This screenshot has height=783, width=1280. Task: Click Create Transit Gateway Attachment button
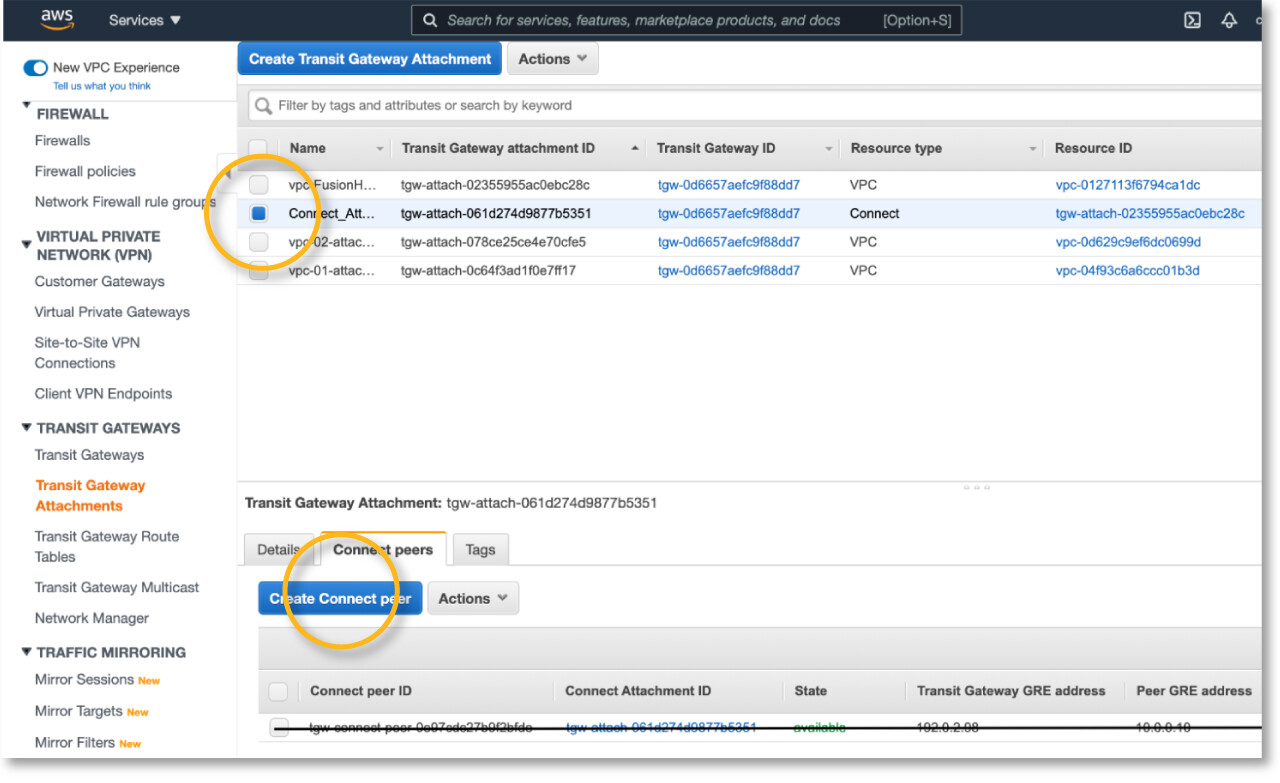[x=370, y=59]
